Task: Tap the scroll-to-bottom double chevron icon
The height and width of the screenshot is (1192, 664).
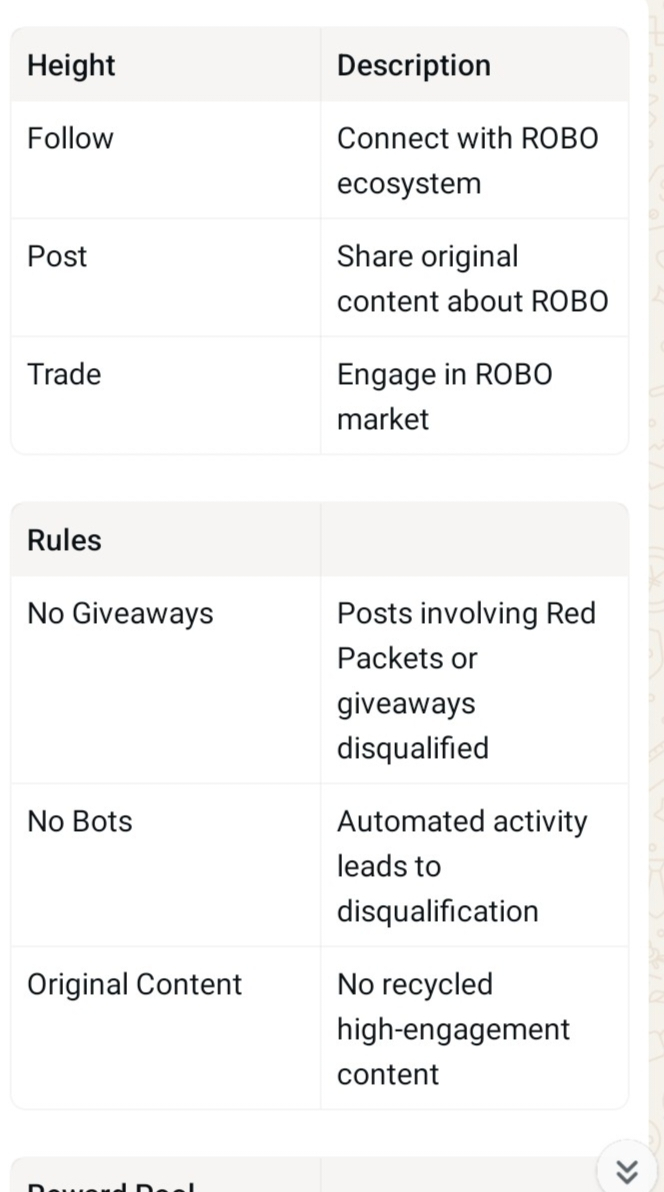Action: point(626,1170)
